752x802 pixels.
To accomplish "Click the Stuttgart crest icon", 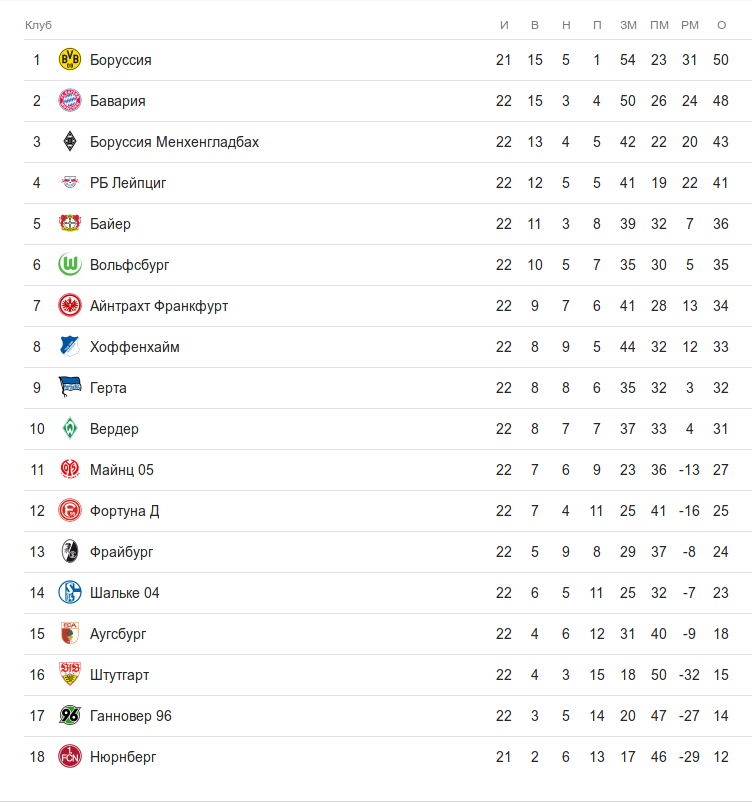I will [x=70, y=675].
